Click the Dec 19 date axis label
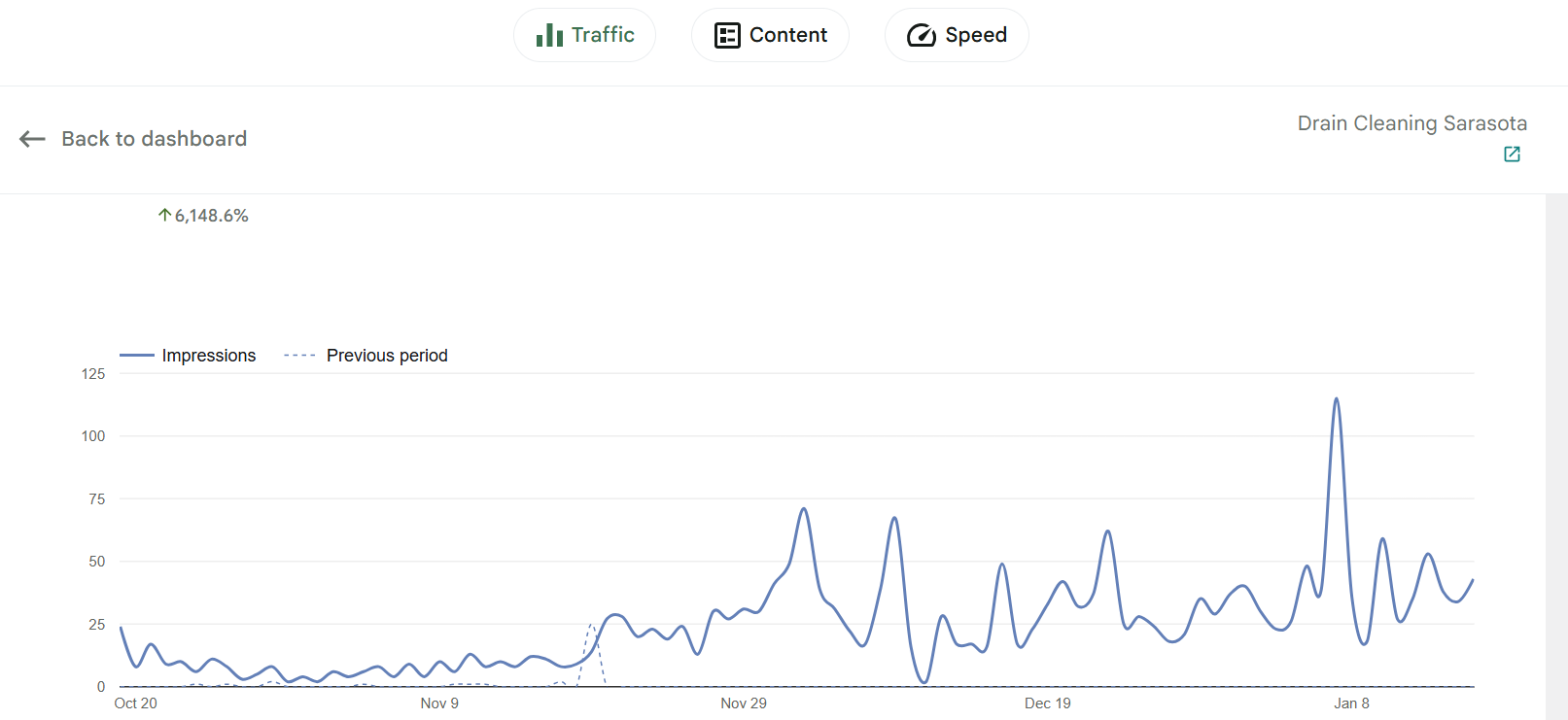The image size is (1568, 720). pos(1048,703)
